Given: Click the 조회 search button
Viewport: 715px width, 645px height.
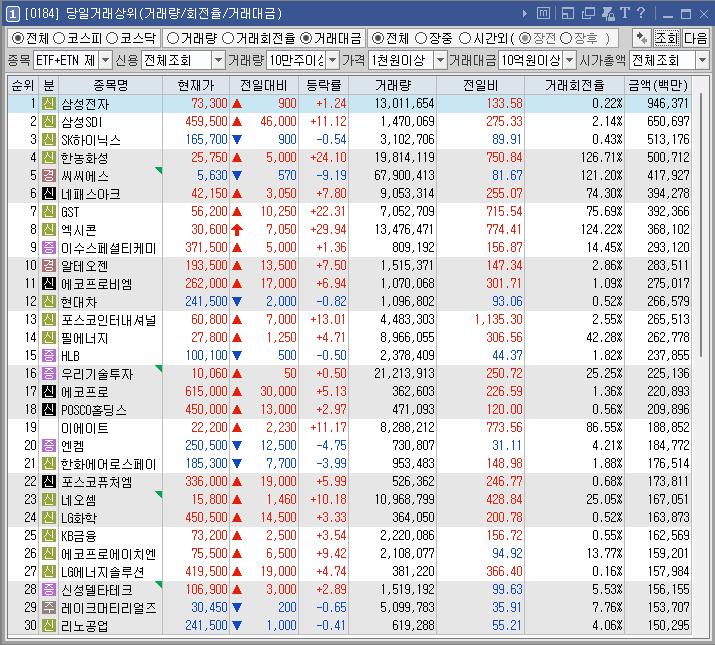Looking at the screenshot, I should pos(667,38).
